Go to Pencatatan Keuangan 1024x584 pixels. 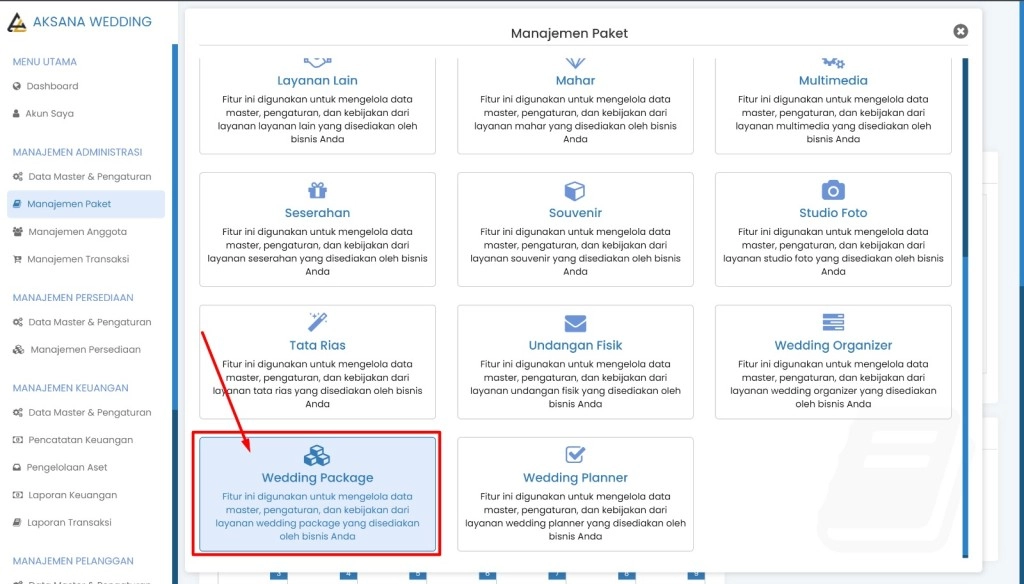pos(80,440)
